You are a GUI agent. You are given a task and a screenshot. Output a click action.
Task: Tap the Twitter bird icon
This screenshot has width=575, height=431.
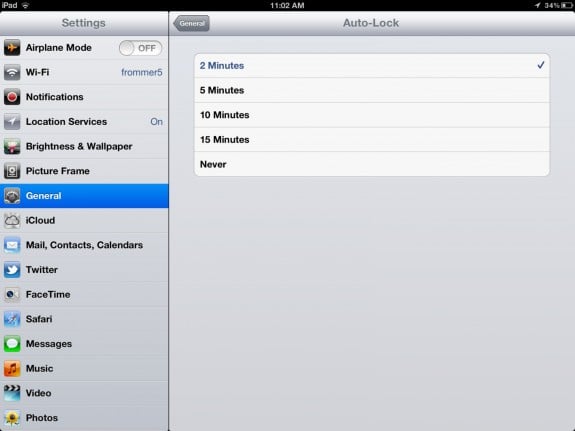point(12,270)
